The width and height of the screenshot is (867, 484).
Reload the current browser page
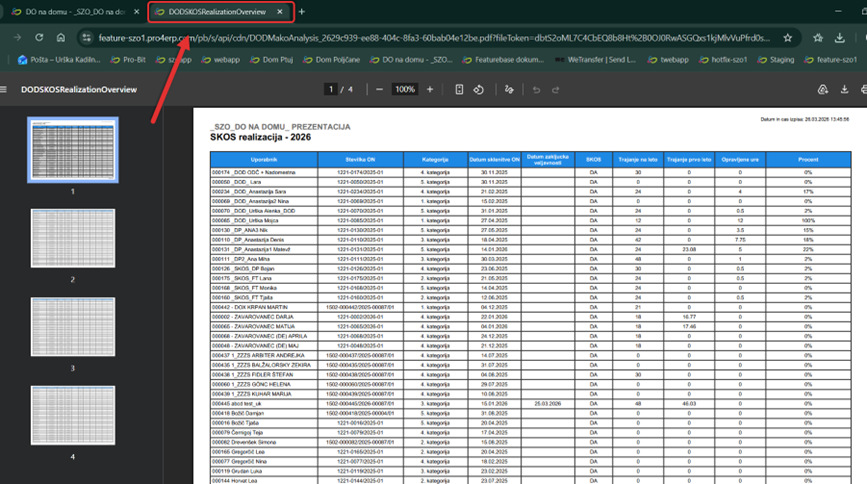pos(39,38)
